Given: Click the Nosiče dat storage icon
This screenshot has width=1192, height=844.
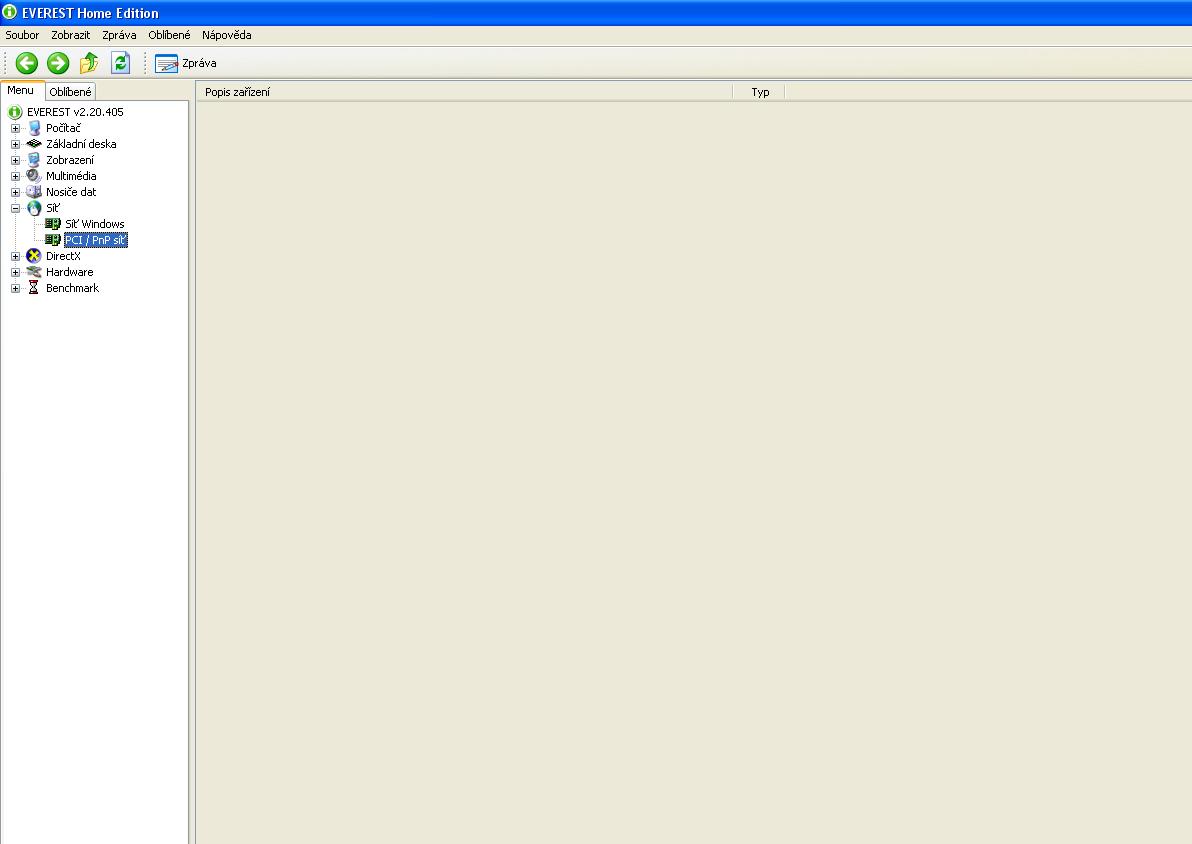Looking at the screenshot, I should pyautogui.click(x=34, y=192).
